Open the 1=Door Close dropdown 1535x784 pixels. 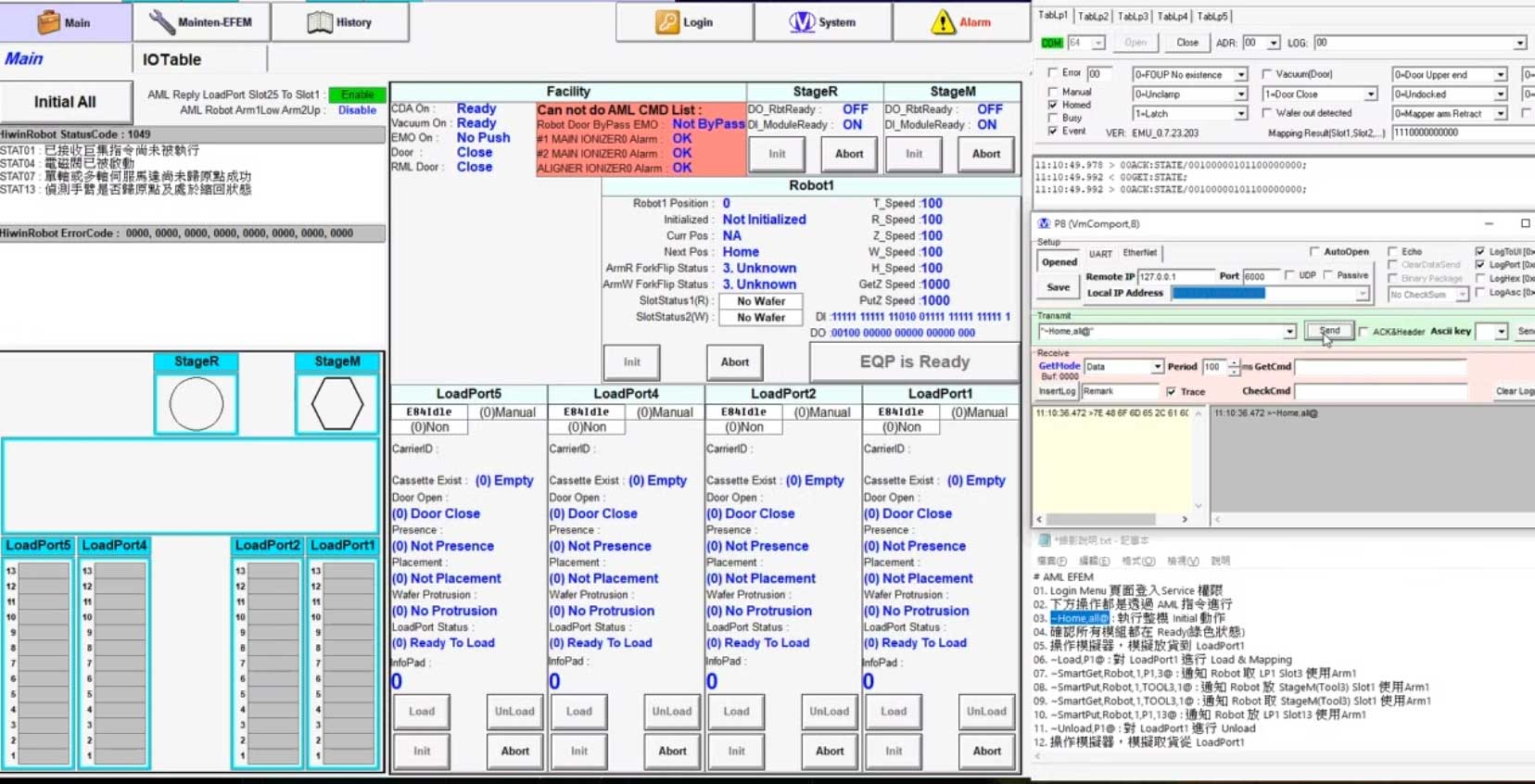click(x=1371, y=95)
